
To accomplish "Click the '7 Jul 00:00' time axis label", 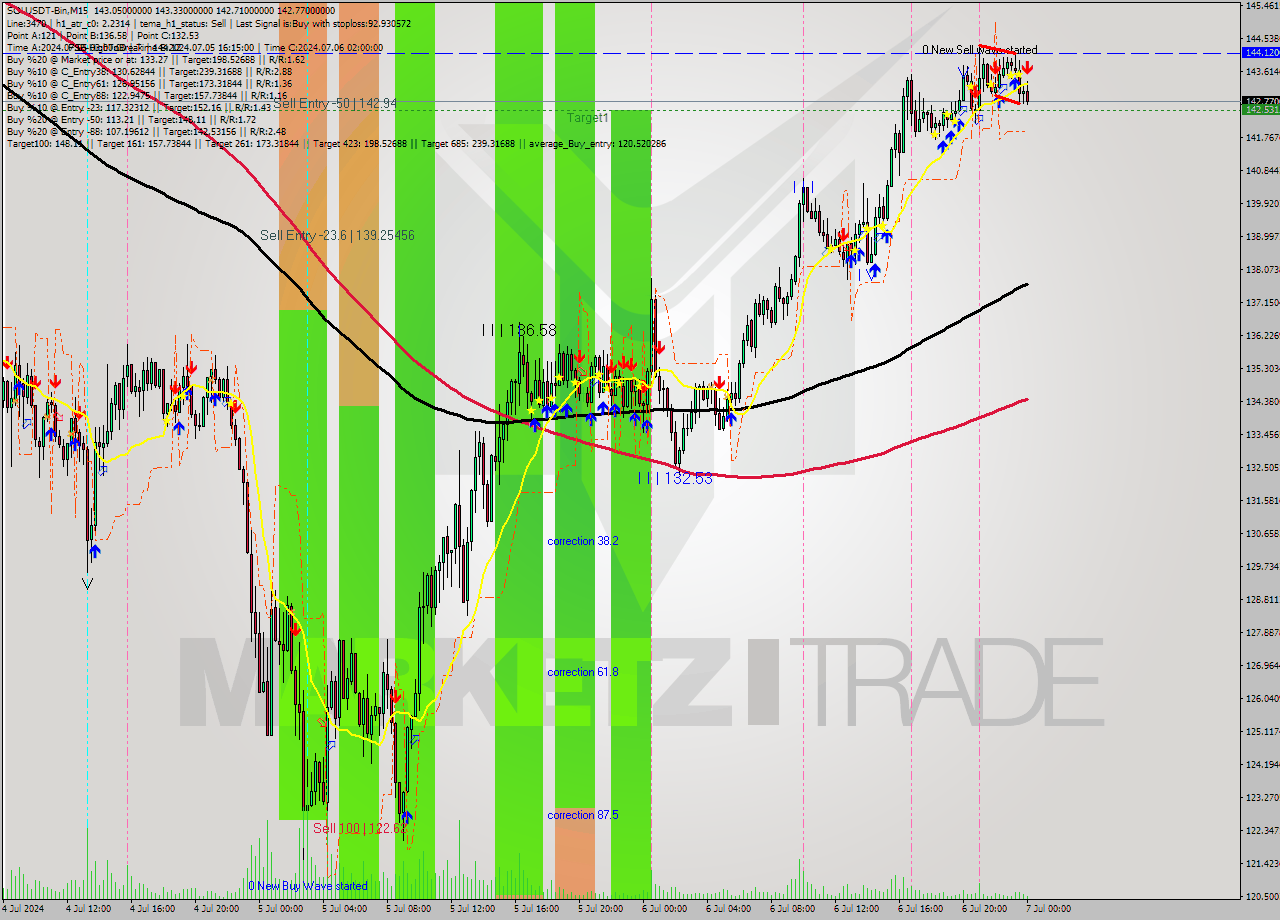I will [1048, 909].
